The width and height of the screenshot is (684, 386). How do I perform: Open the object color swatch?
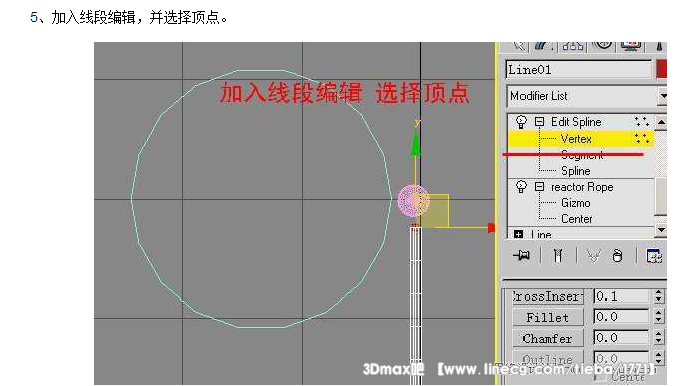[x=661, y=69]
